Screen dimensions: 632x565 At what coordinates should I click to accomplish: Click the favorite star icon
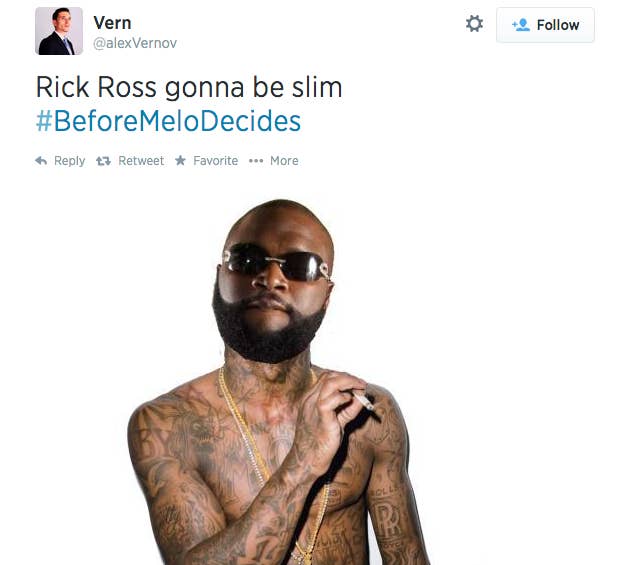click(181, 160)
